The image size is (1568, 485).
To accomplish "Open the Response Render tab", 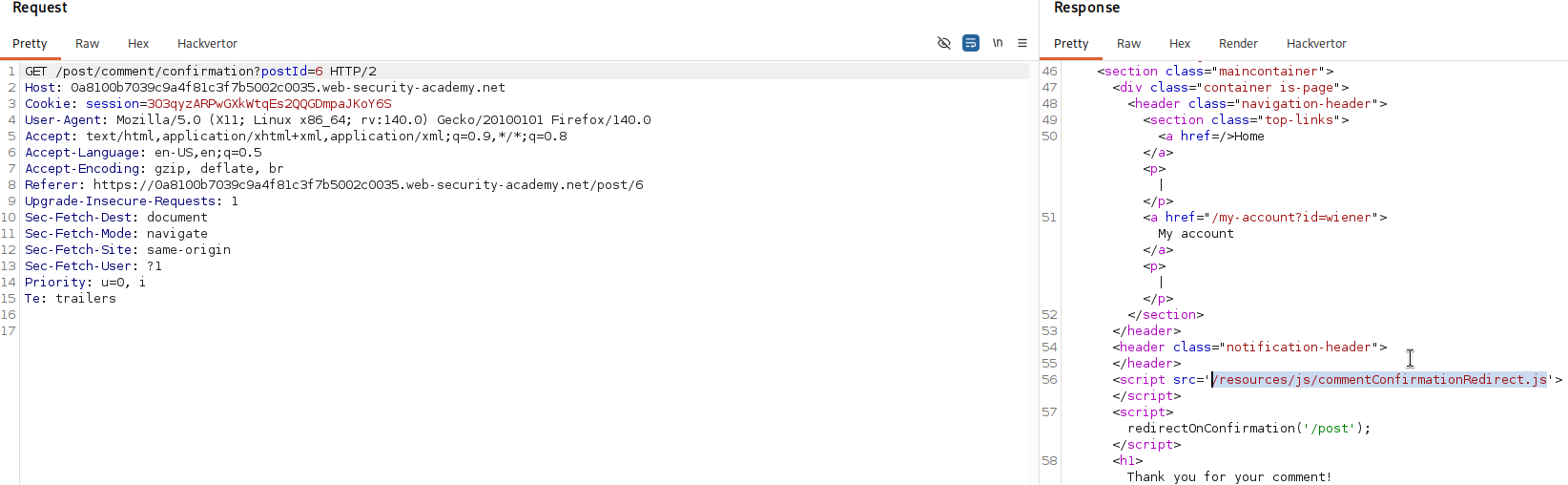I will 1238,43.
